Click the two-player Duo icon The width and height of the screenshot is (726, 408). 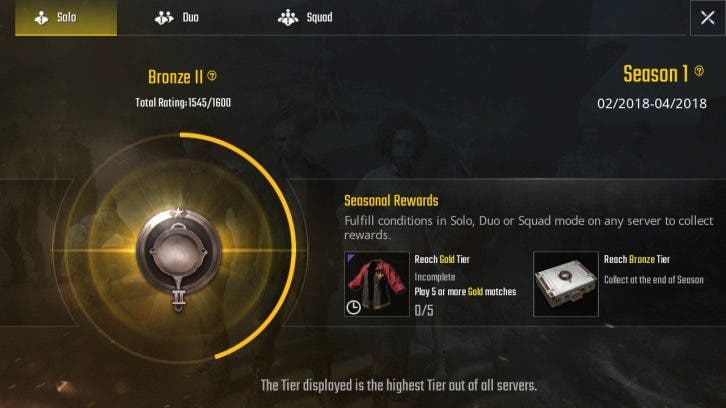164,18
